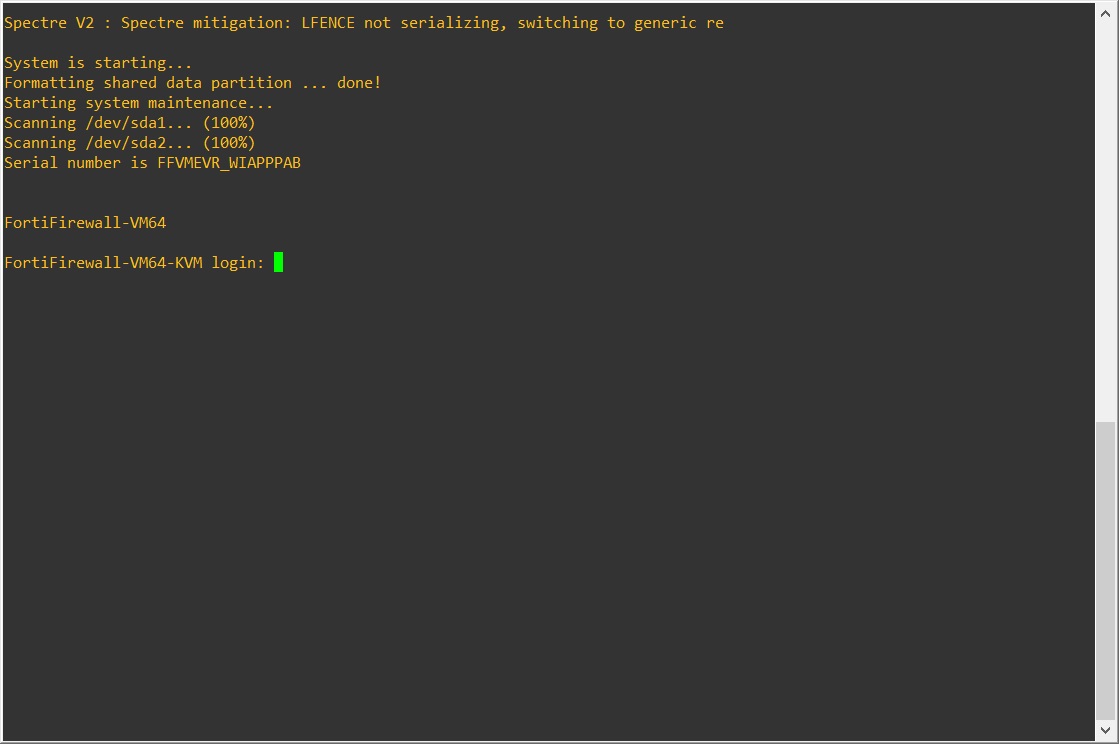The height and width of the screenshot is (744, 1119).
Task: Click the "(100%)" after /dev/sda2
Action: (x=229, y=143)
